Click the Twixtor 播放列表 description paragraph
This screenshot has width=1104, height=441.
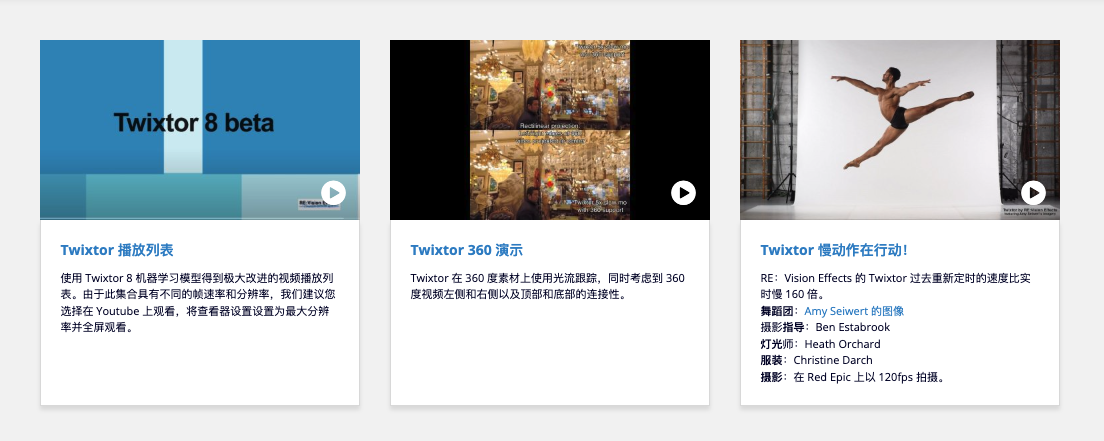(x=197, y=303)
